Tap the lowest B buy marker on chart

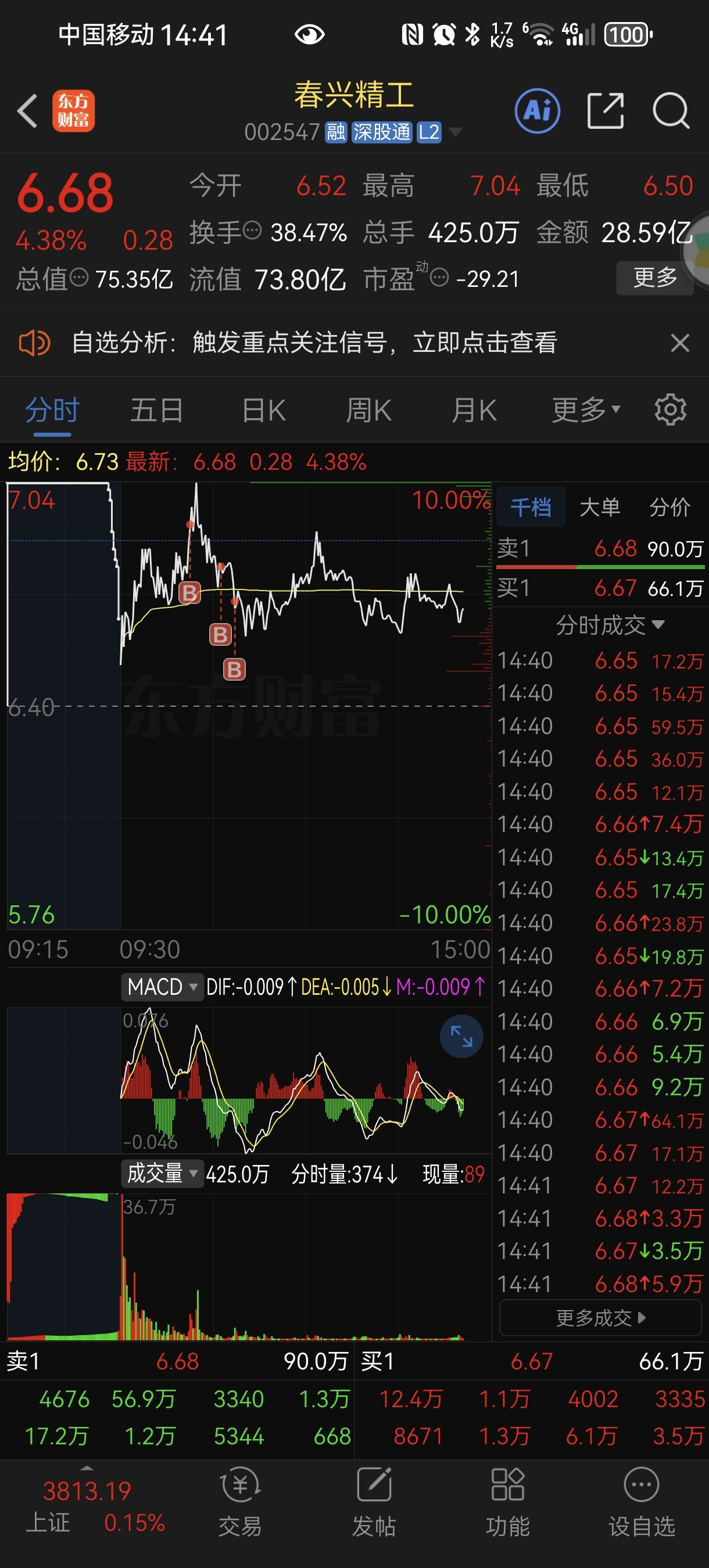235,670
